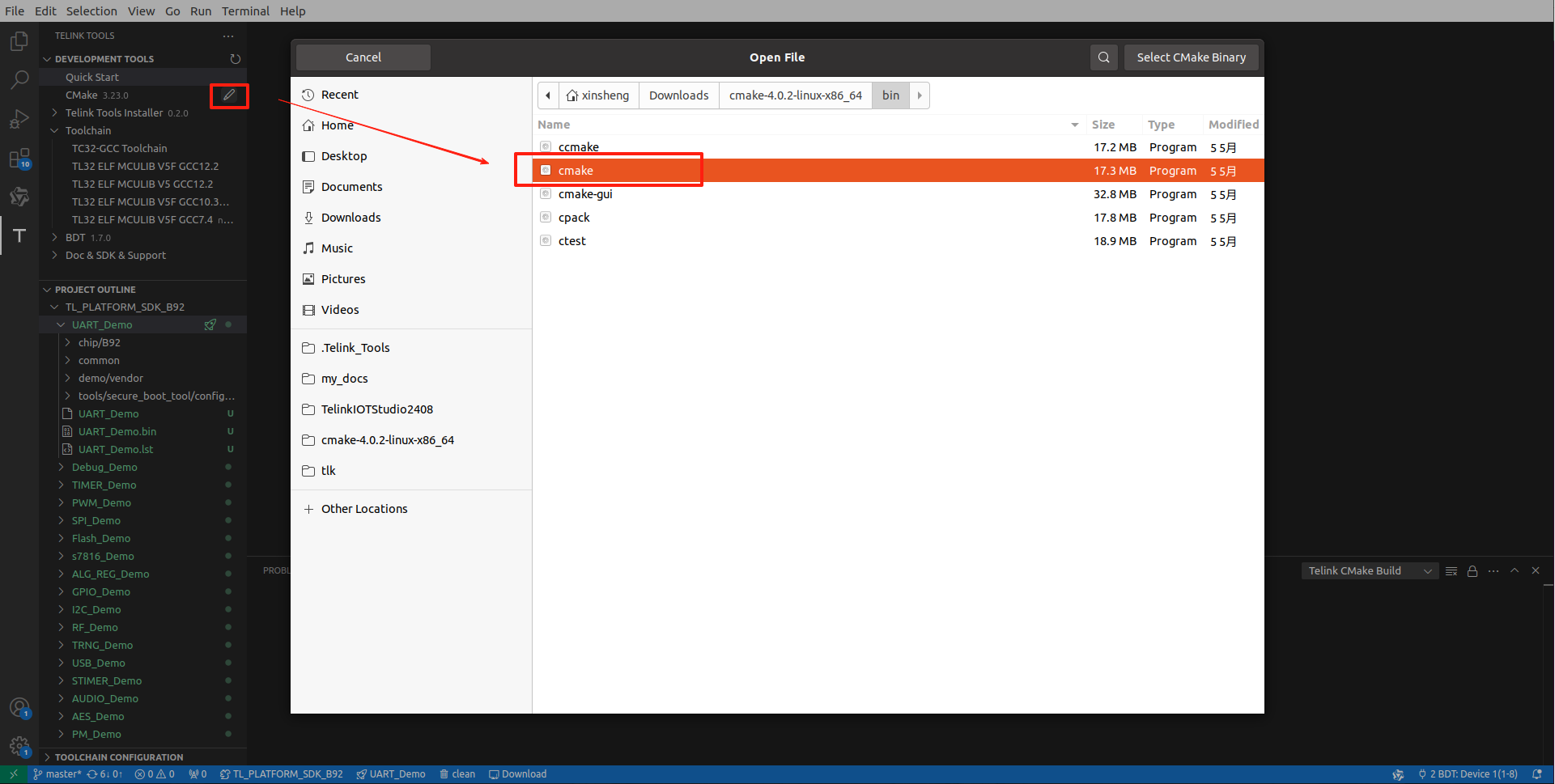The width and height of the screenshot is (1555, 784).
Task: Refresh the Development Tools section
Action: click(235, 59)
